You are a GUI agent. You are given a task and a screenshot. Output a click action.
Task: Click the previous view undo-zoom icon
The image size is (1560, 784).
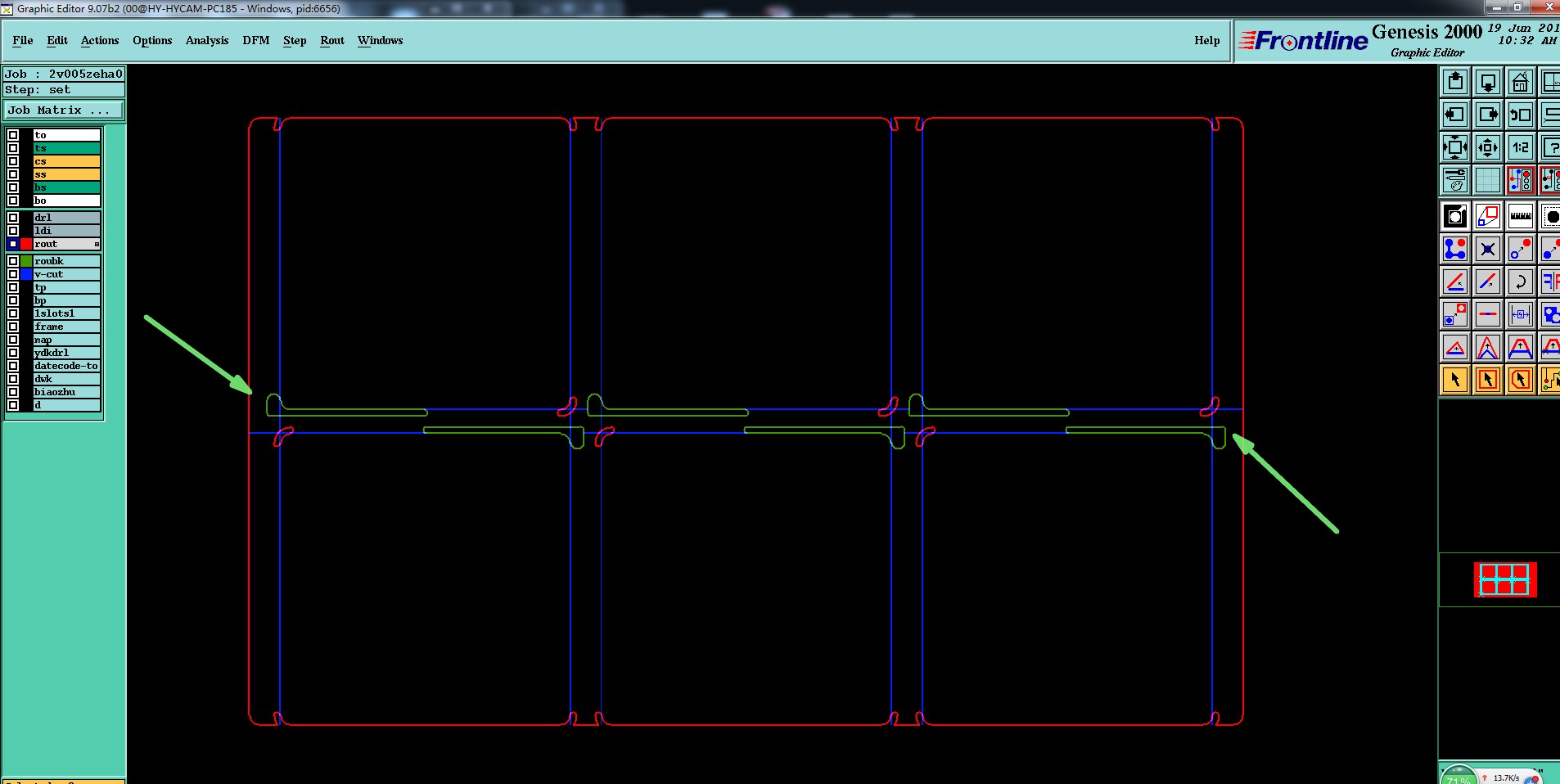pos(1520,115)
